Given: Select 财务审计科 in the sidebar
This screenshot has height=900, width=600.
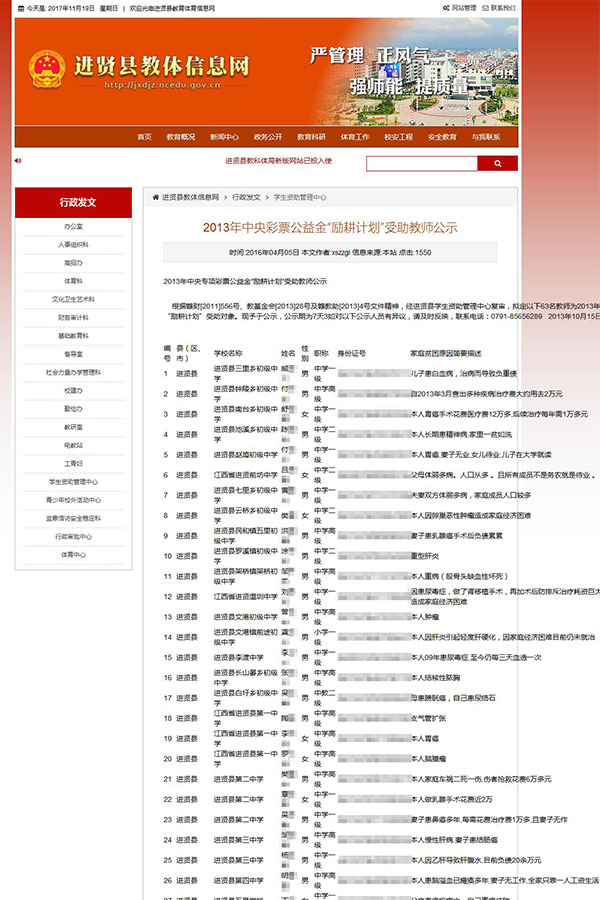Looking at the screenshot, I should click(x=73, y=317).
